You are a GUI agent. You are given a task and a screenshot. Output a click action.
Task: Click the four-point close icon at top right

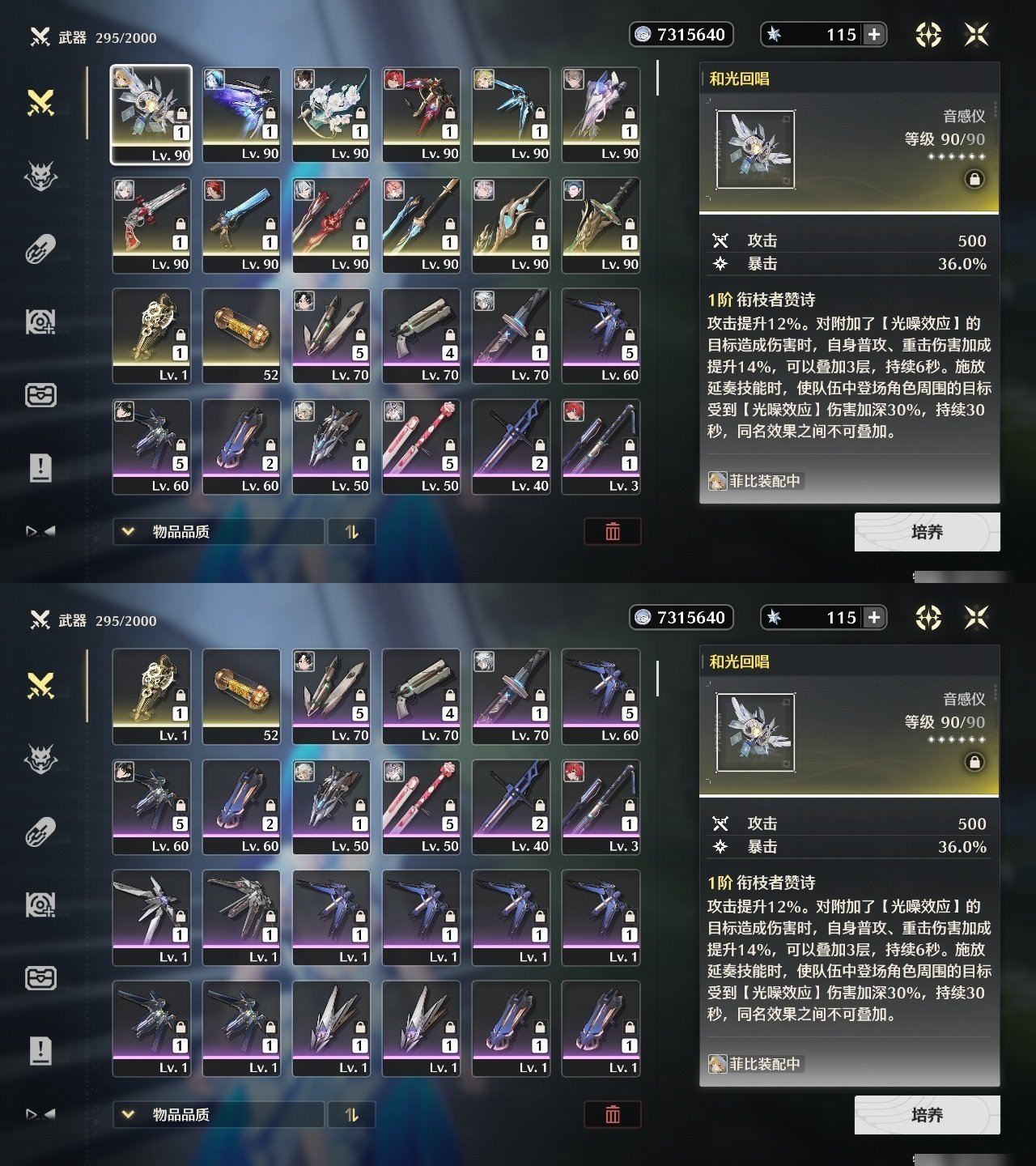[977, 35]
